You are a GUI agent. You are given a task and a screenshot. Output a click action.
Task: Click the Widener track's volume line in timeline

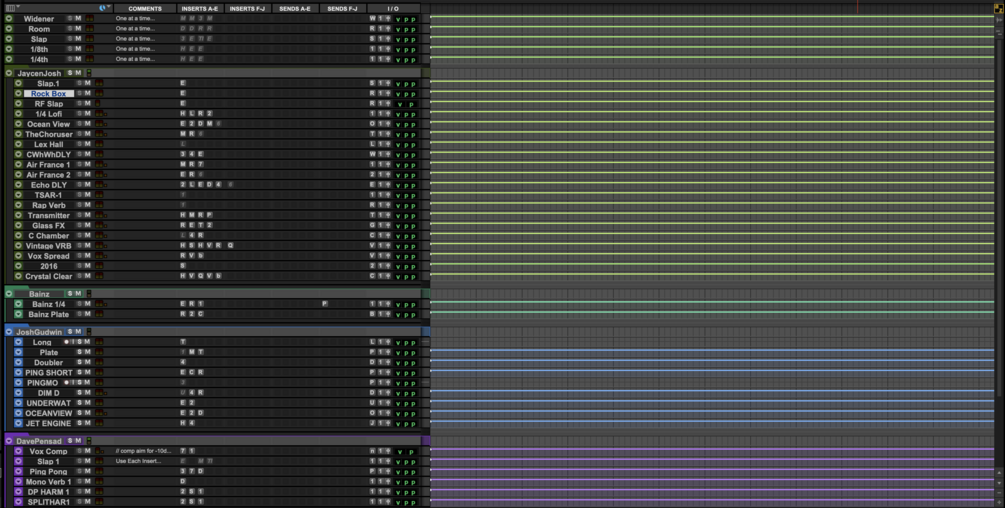coord(712,17)
